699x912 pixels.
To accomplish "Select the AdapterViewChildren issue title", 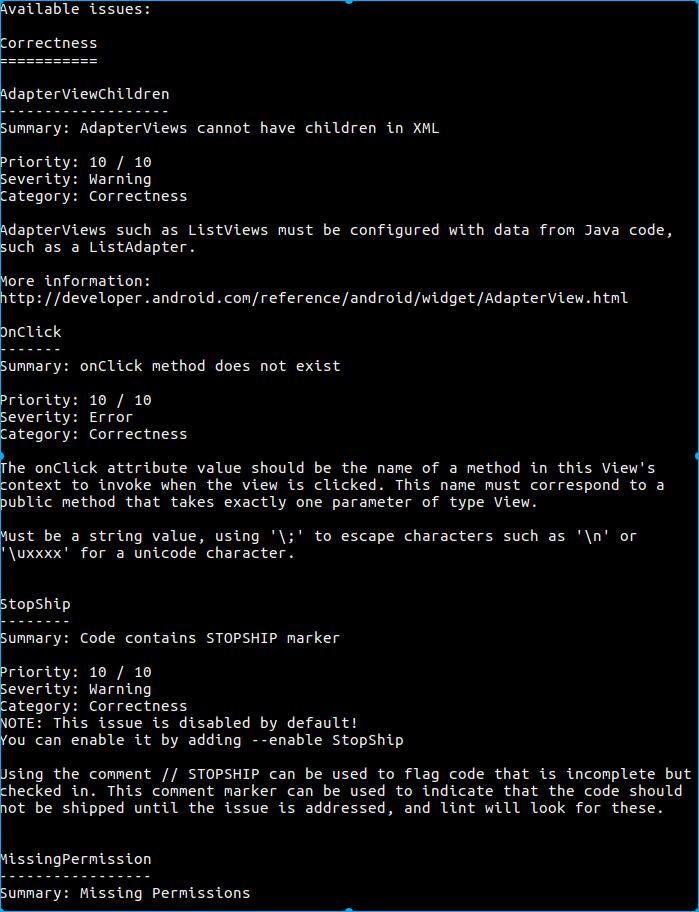I will coord(85,94).
